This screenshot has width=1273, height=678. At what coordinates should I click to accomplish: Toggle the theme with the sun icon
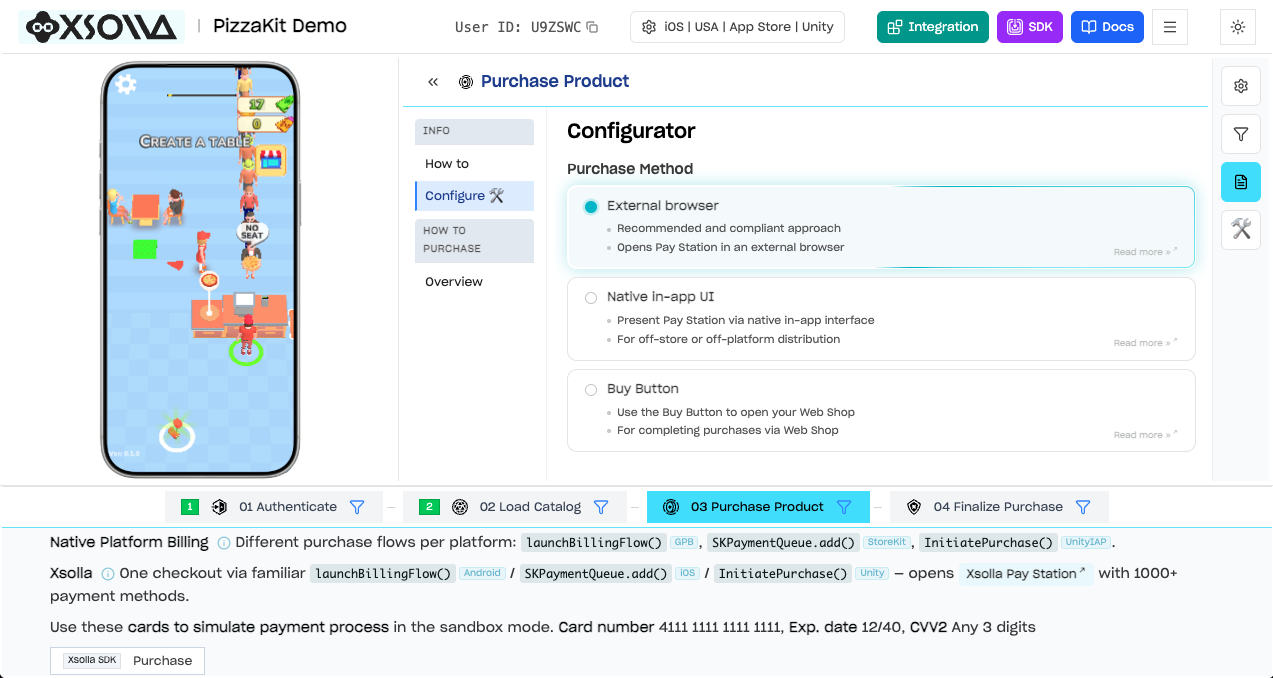tap(1237, 27)
